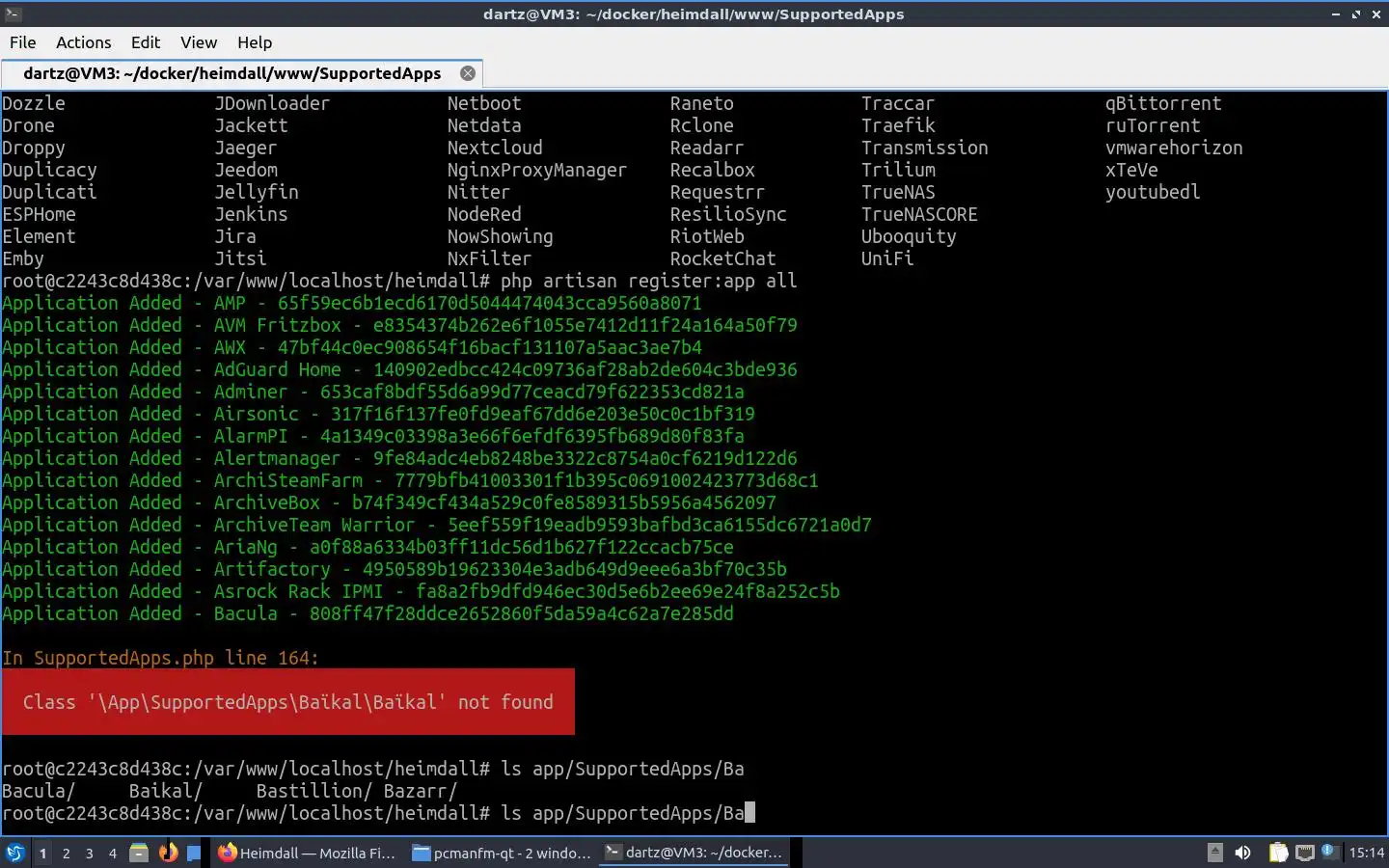Click 'ESPHome' in the app listing
Viewport: 1389px width, 868px height.
(x=39, y=214)
